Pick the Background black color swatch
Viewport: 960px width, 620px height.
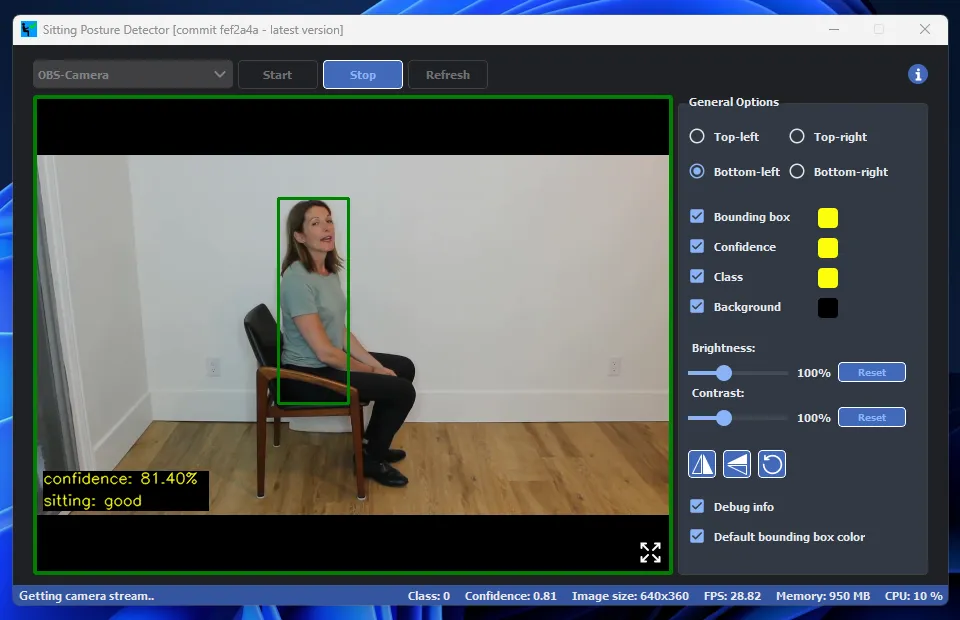click(x=828, y=307)
